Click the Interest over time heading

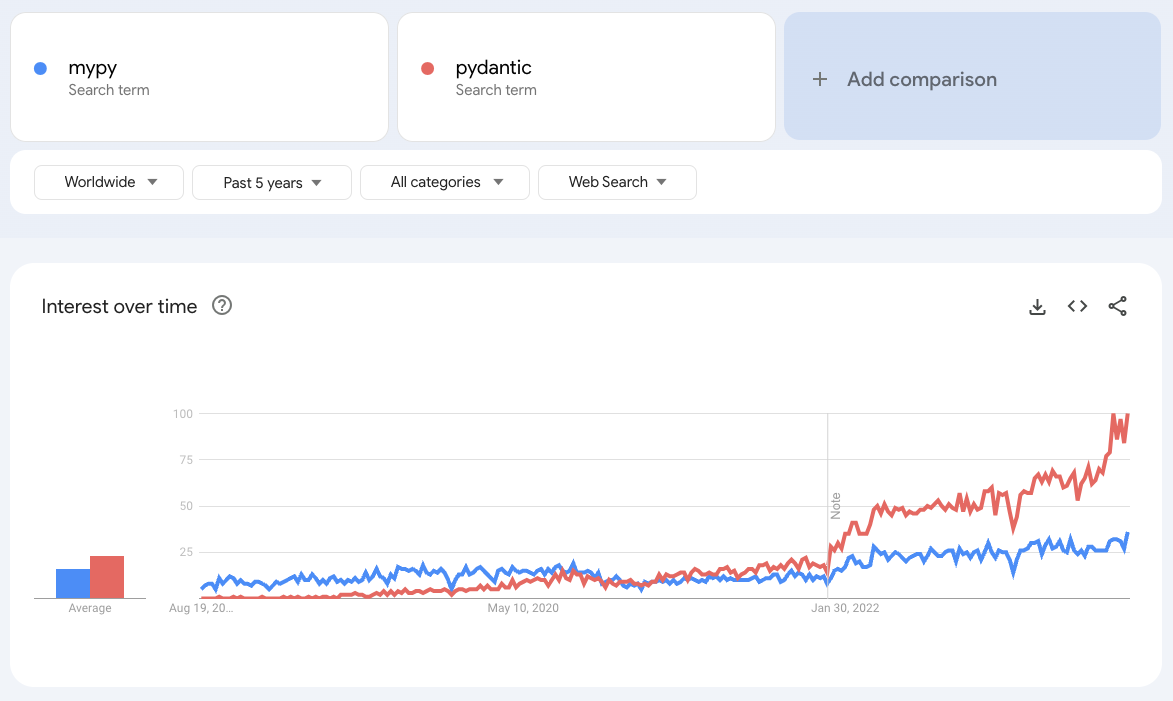click(119, 306)
